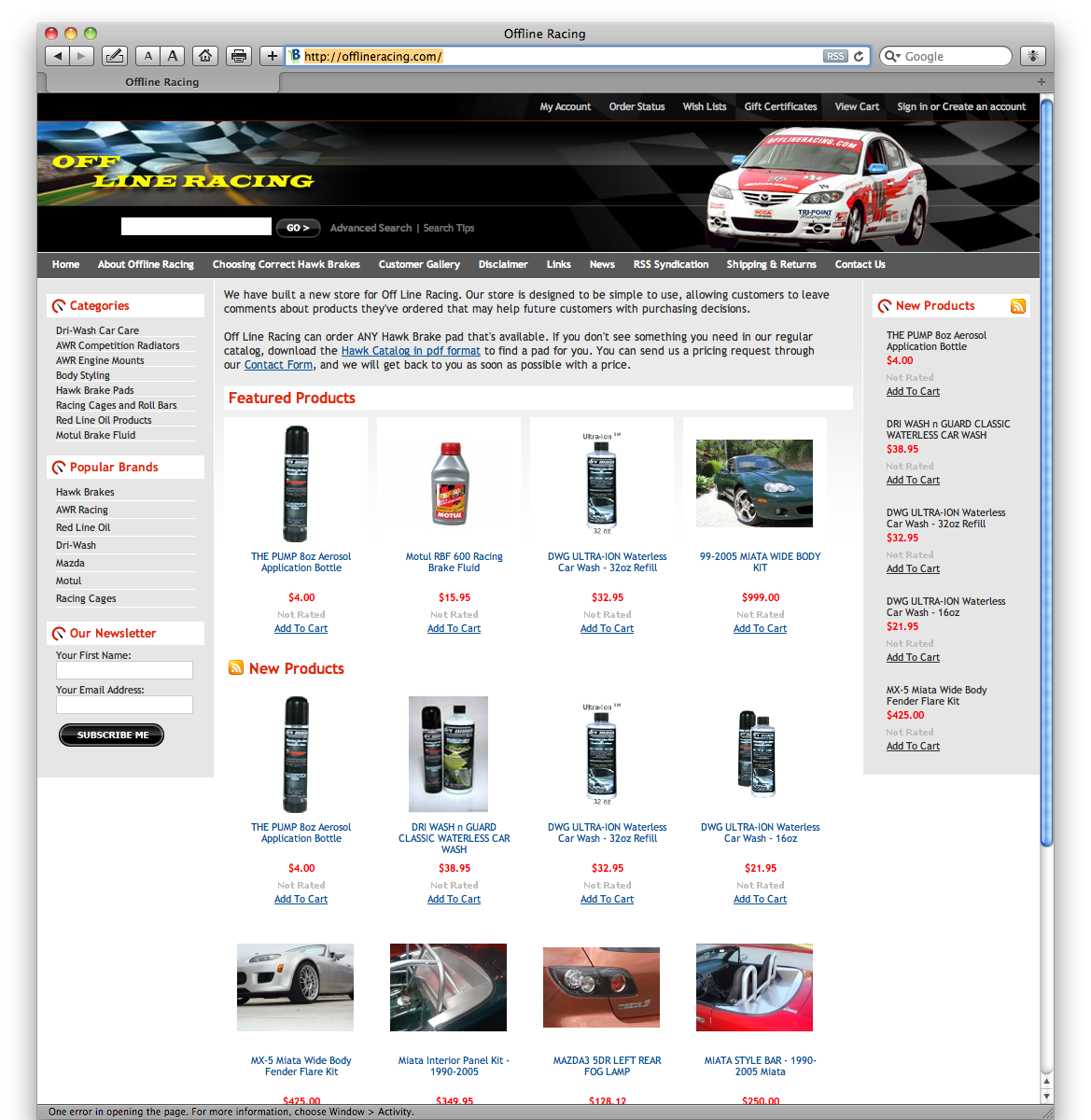
Task: Open View Cart link
Action: click(x=857, y=106)
